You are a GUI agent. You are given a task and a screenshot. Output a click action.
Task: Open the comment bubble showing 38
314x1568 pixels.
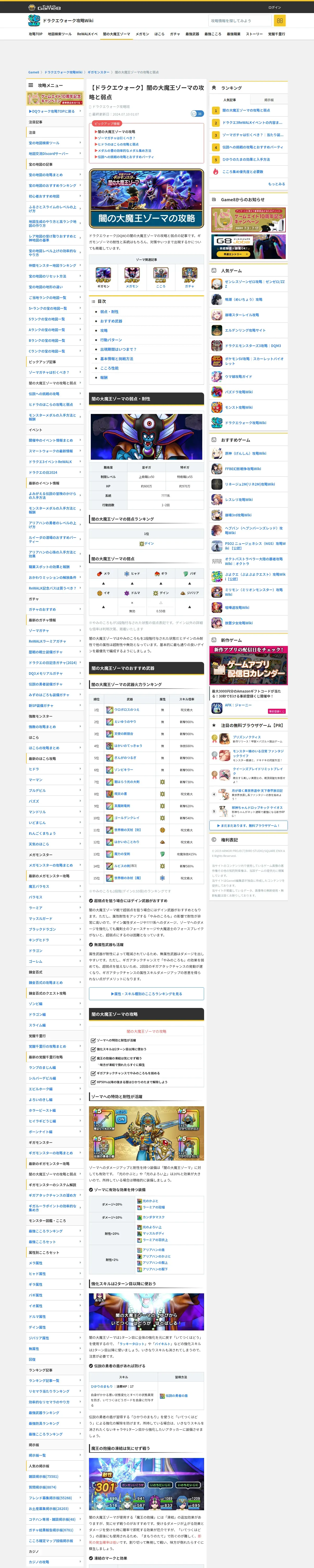click(197, 114)
